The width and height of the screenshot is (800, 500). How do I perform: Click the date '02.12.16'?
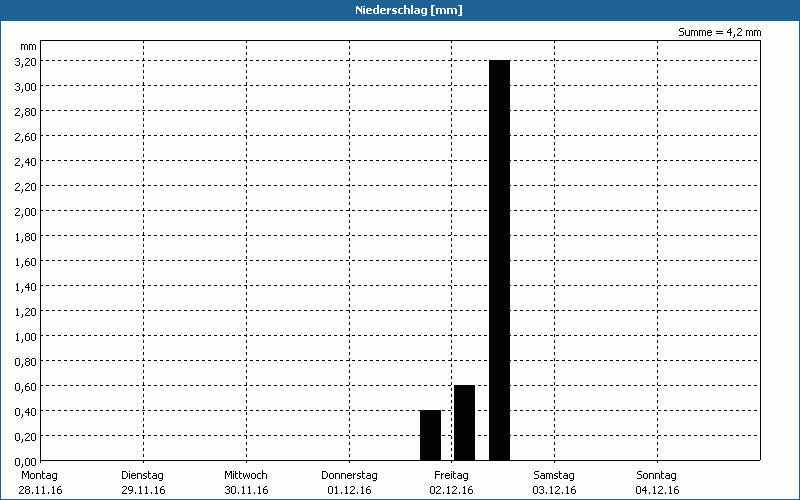(452, 490)
